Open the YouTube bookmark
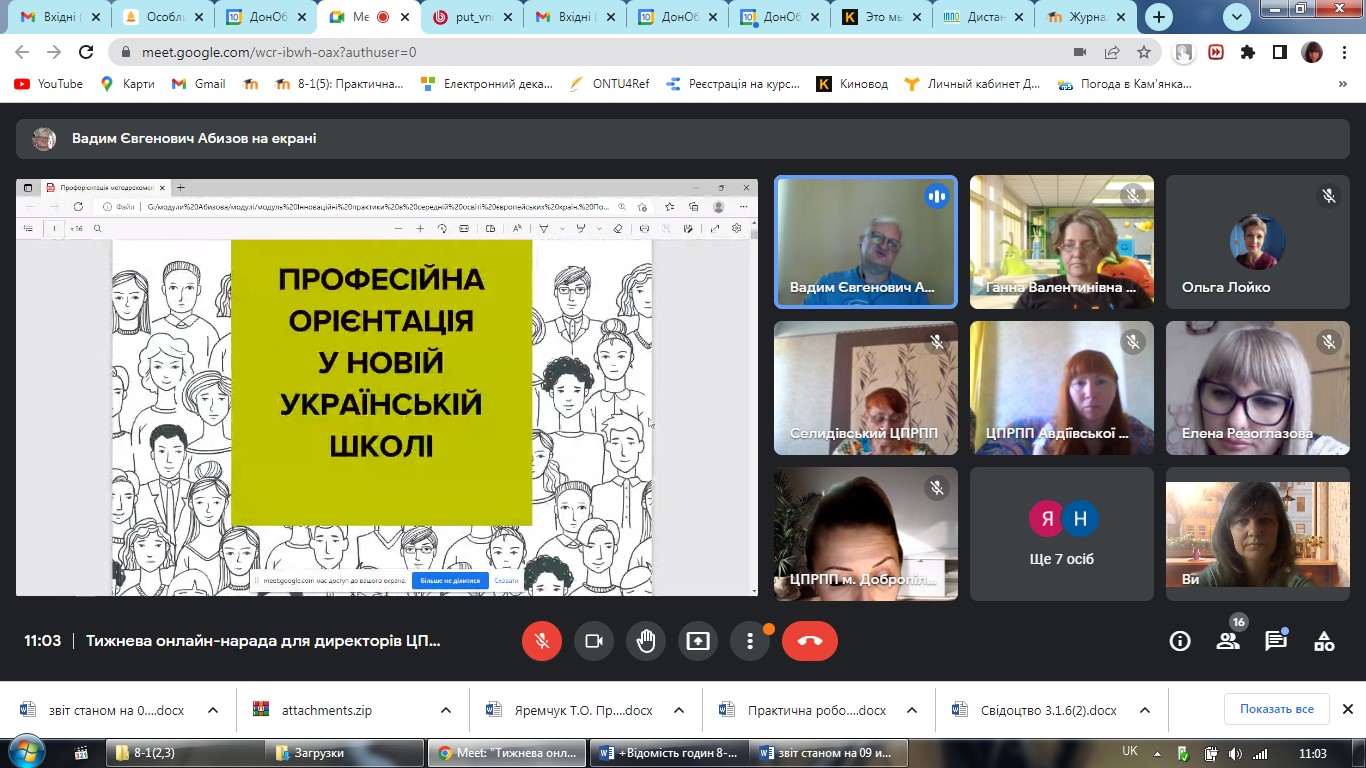Image resolution: width=1366 pixels, height=768 pixels. [48, 84]
